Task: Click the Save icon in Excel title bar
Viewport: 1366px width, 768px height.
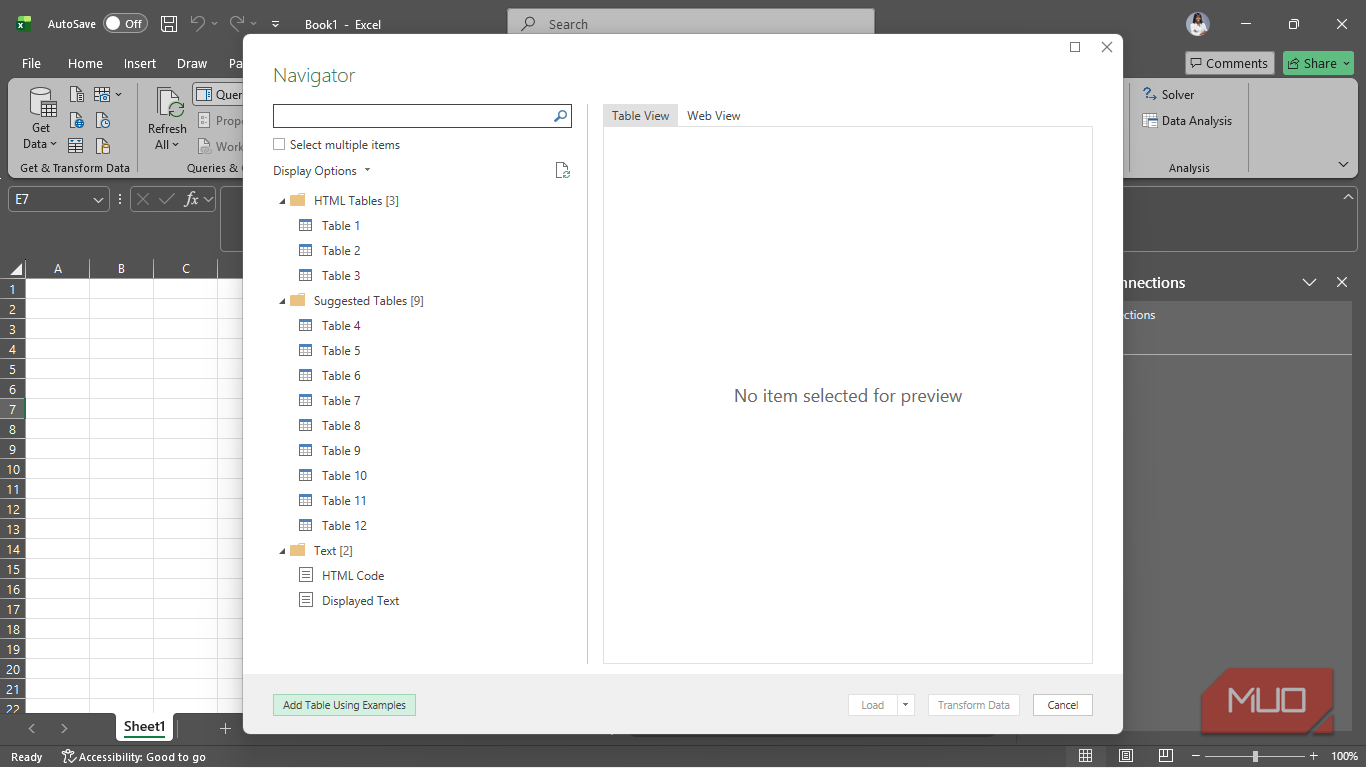Action: coord(169,24)
